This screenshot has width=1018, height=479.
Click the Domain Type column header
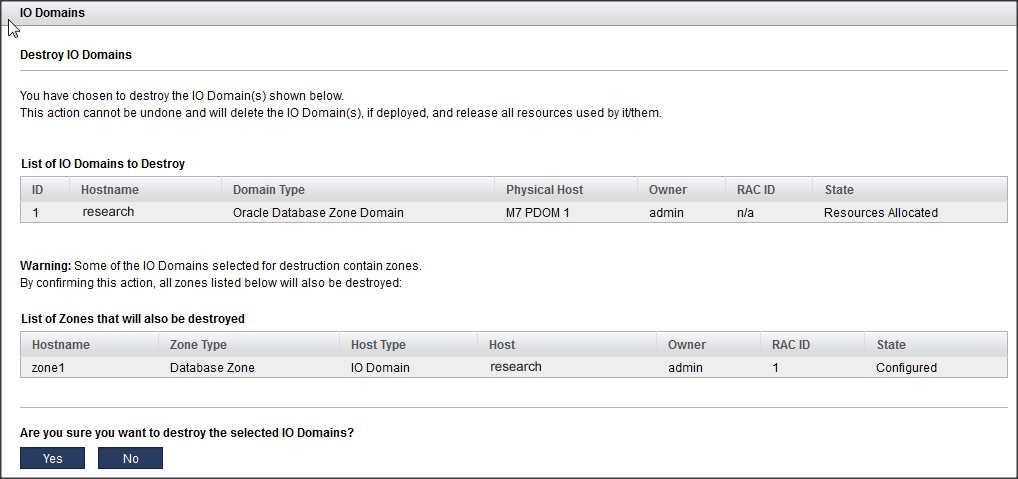click(x=269, y=190)
